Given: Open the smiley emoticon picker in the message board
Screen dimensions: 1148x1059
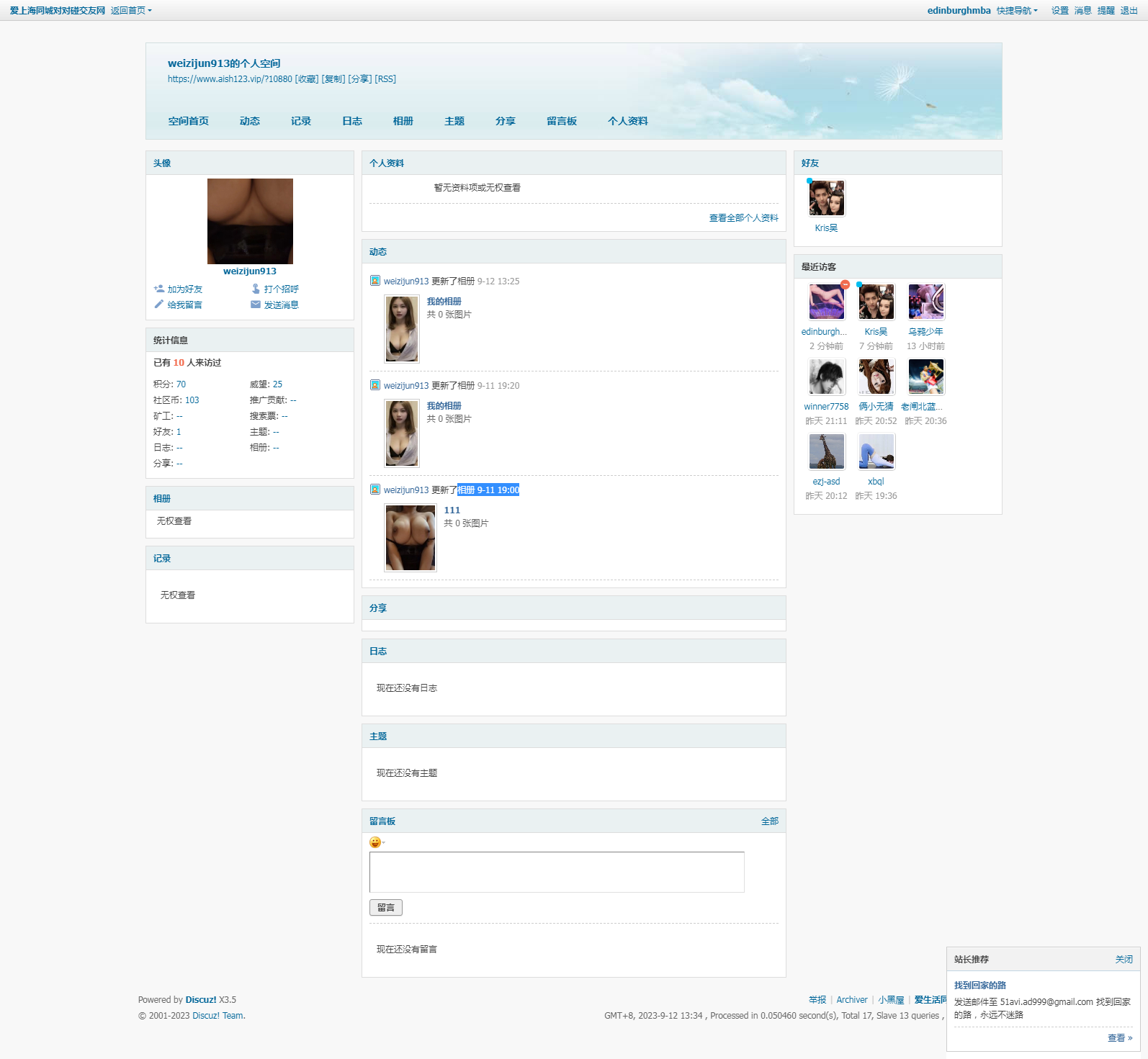Looking at the screenshot, I should click(375, 842).
